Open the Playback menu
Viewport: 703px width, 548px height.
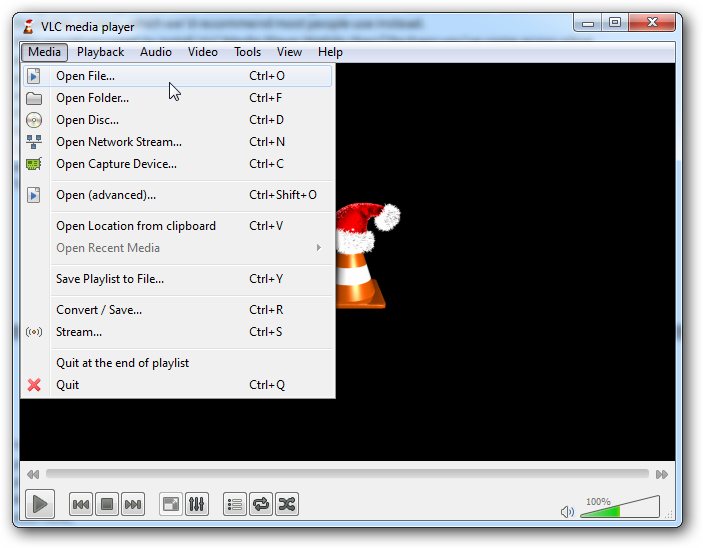click(x=100, y=52)
